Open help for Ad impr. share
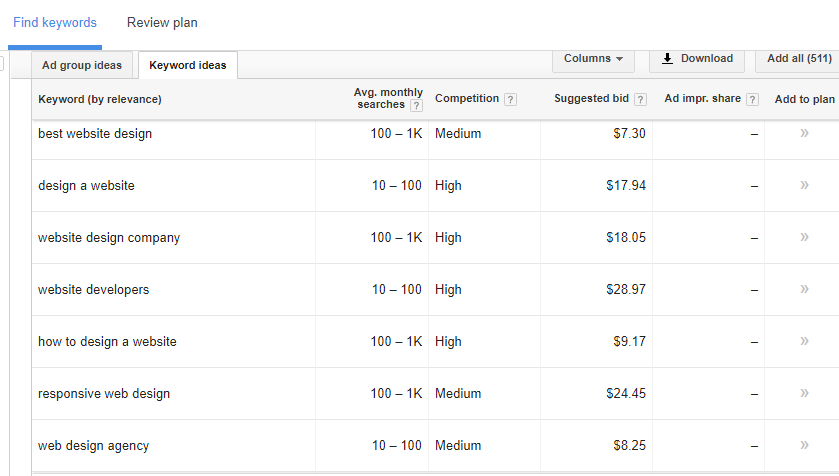The width and height of the screenshot is (839, 476). (752, 99)
